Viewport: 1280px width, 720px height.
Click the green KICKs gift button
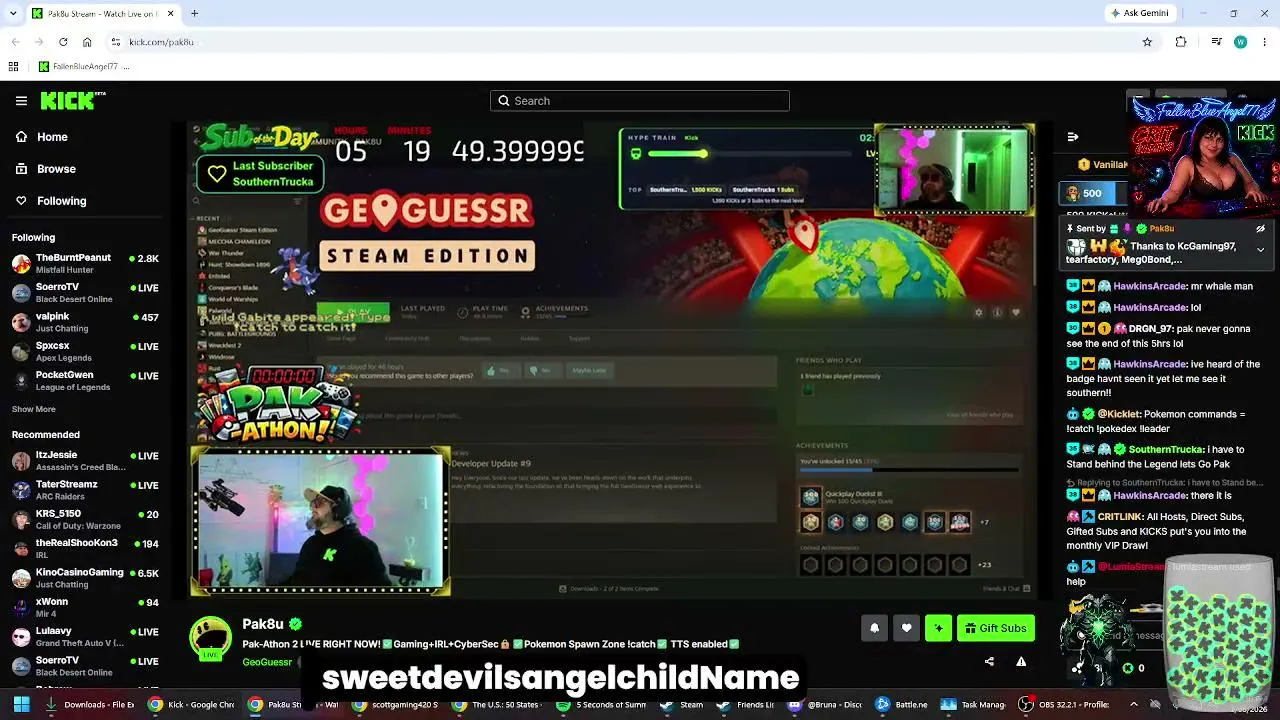pos(938,628)
